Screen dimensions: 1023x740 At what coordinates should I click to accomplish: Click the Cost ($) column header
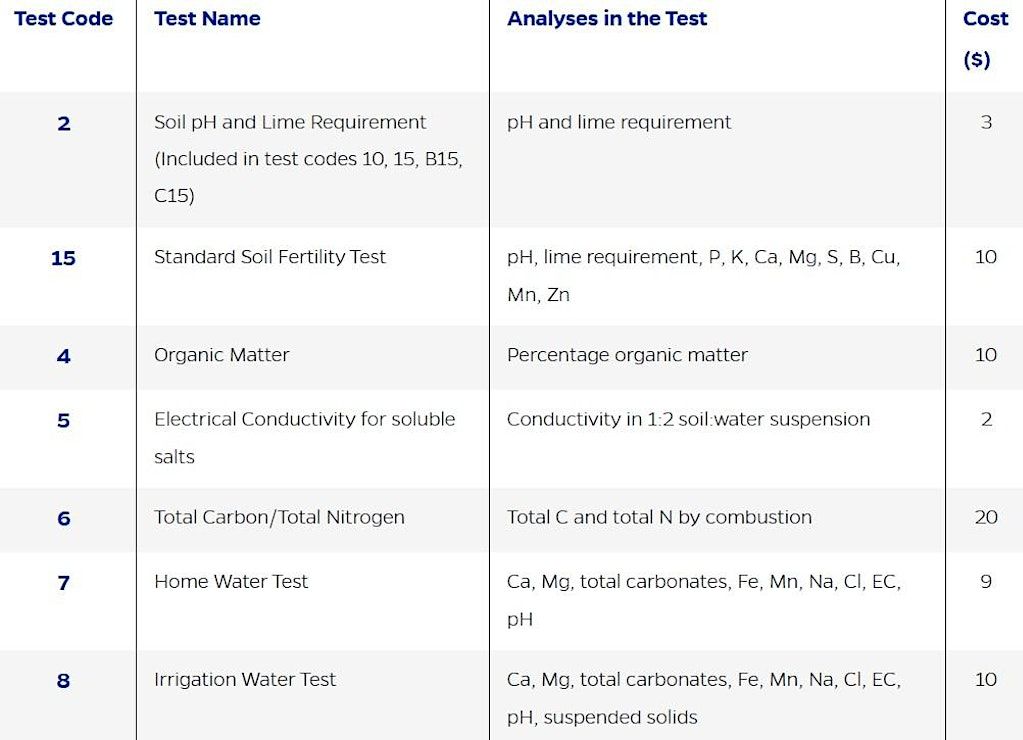coord(984,38)
